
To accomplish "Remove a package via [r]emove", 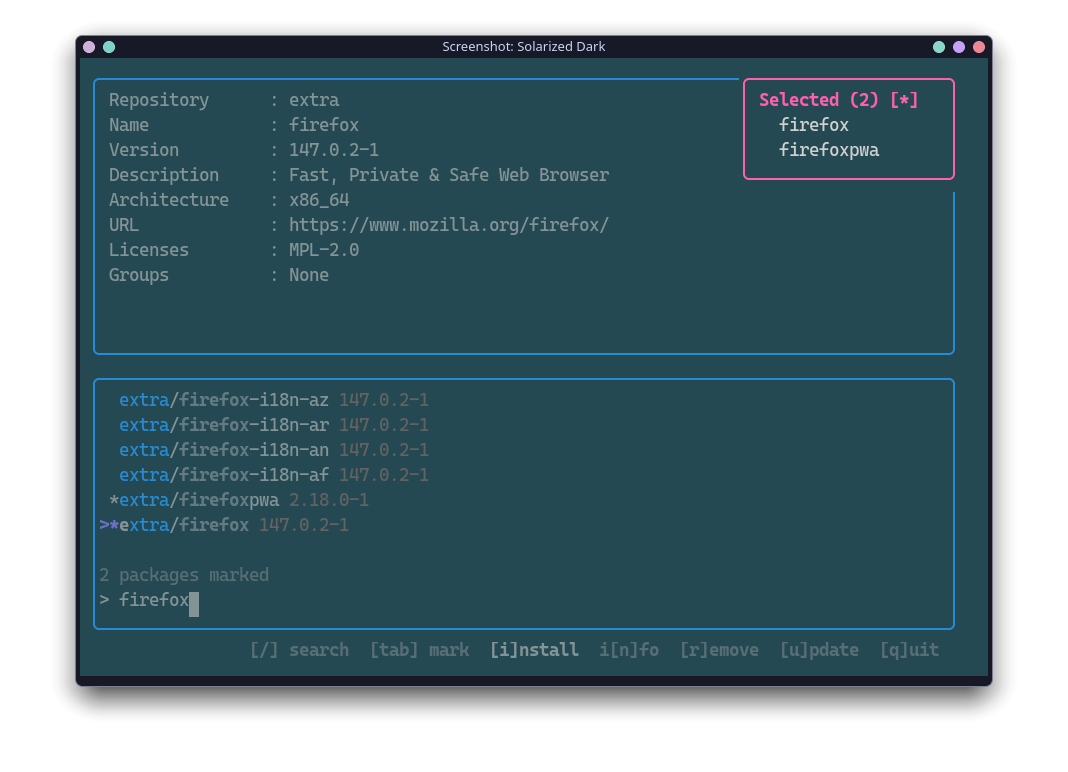I will point(719,649).
